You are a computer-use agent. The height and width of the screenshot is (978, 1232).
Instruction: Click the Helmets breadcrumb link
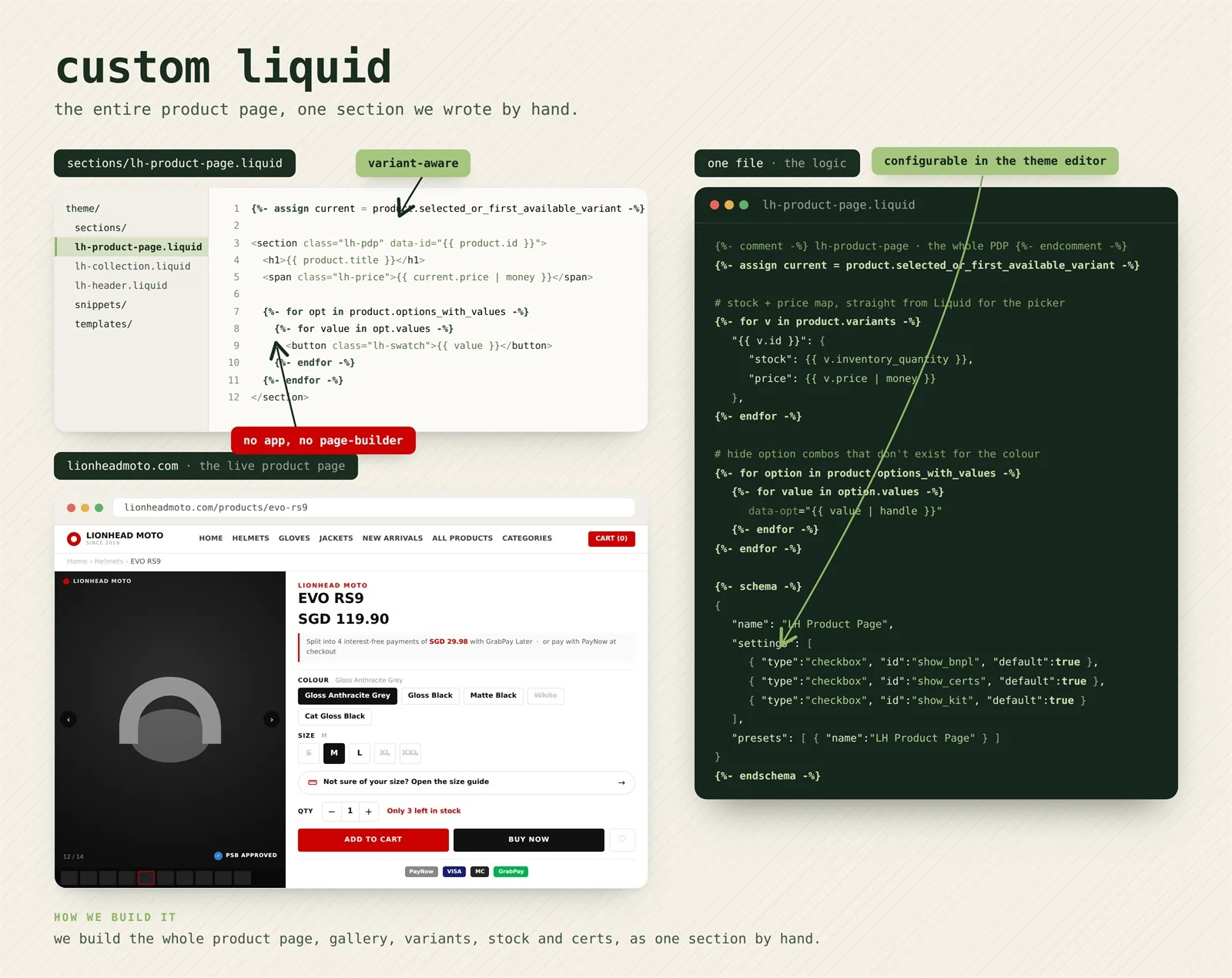109,561
